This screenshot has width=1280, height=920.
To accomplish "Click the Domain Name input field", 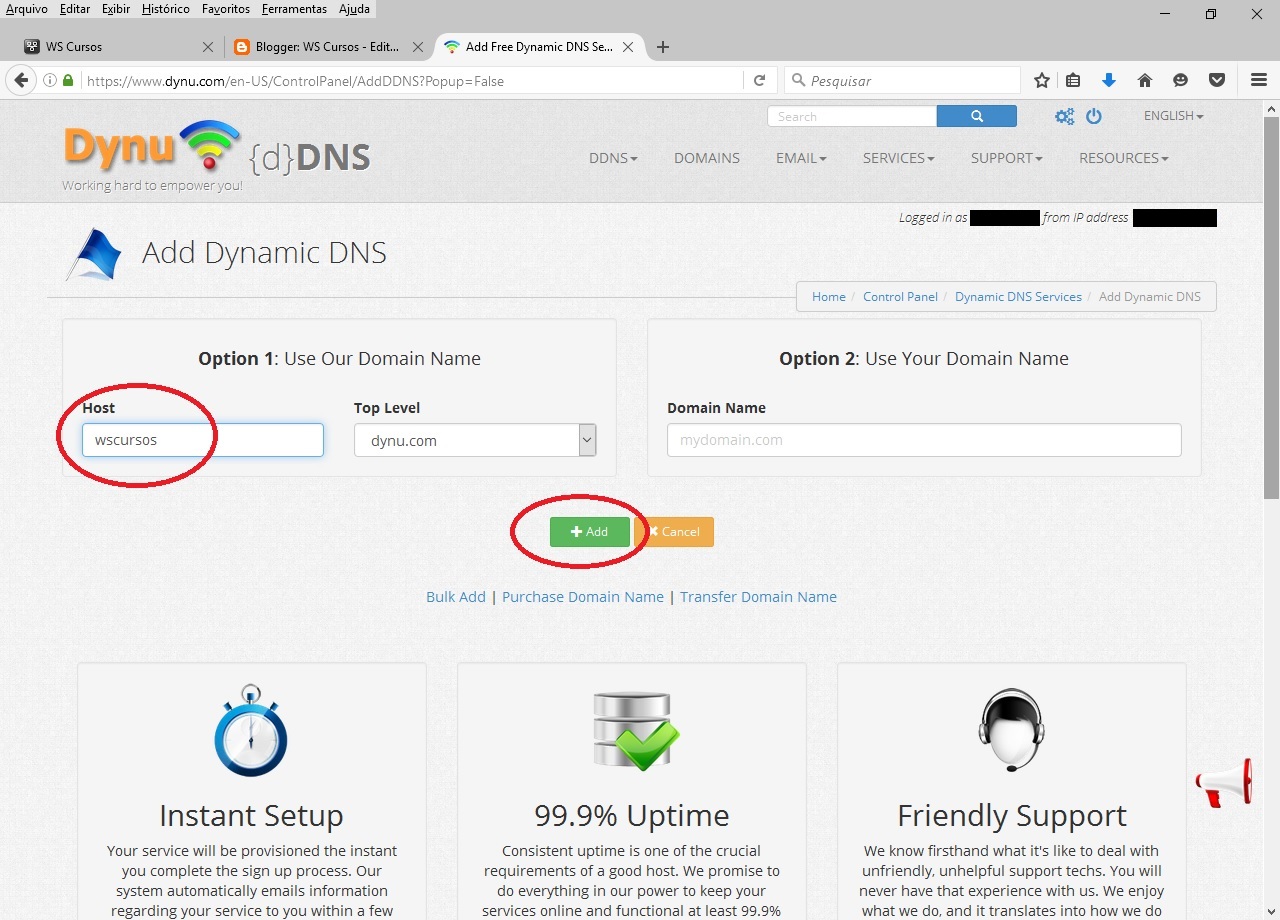I will click(924, 440).
